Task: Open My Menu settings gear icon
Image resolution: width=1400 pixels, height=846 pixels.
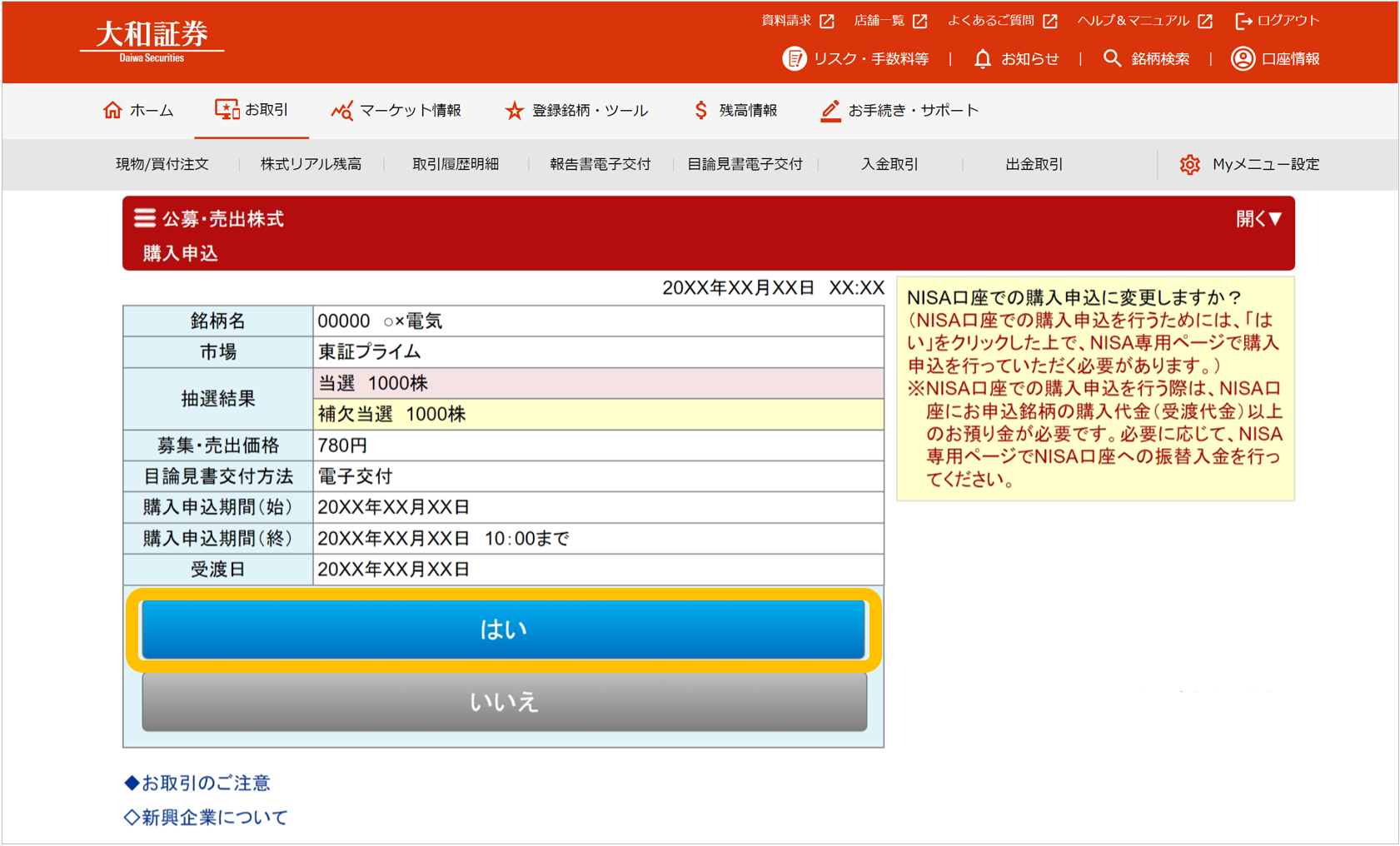Action: click(x=1189, y=165)
